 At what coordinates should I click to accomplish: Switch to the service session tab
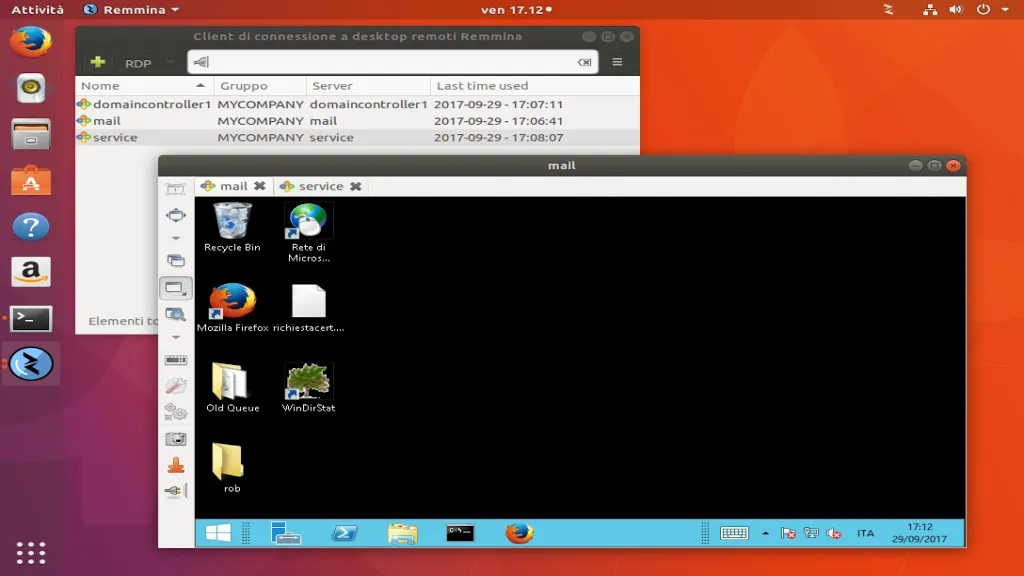tap(320, 186)
